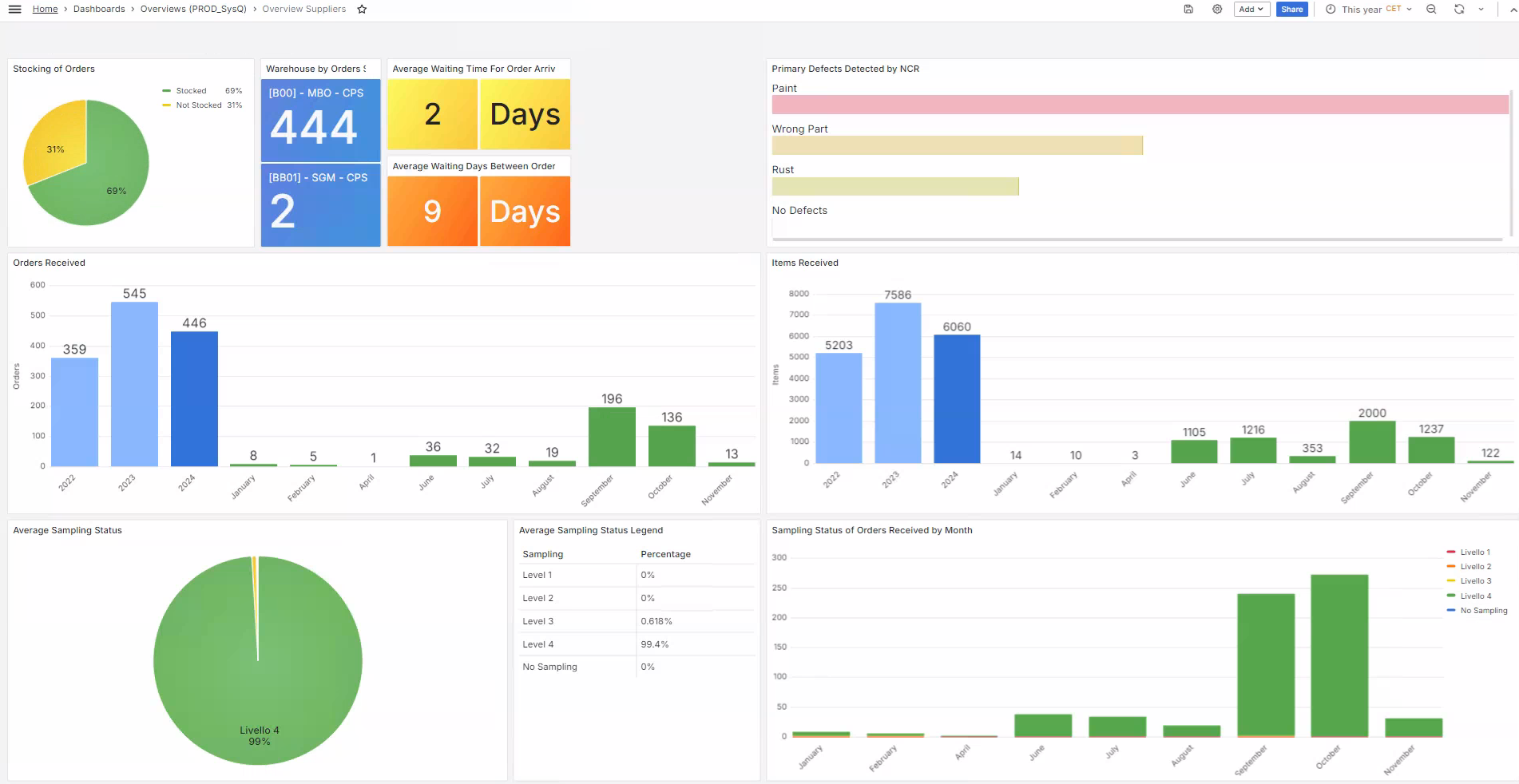This screenshot has height=784, width=1519.
Task: Expand the refresh interval dropdown
Action: point(1481,10)
